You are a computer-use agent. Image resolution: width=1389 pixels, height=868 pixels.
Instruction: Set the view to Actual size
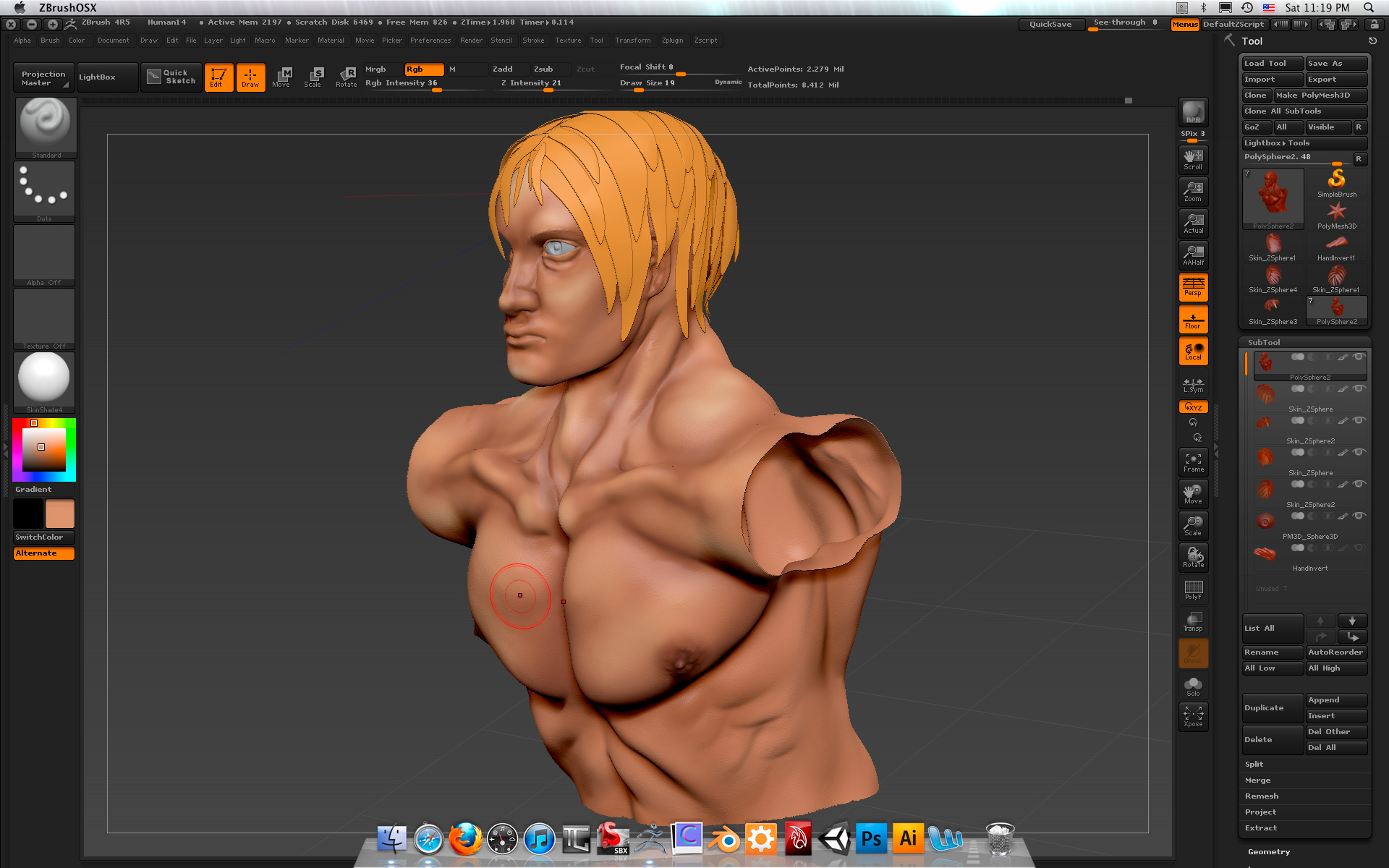coord(1193,223)
